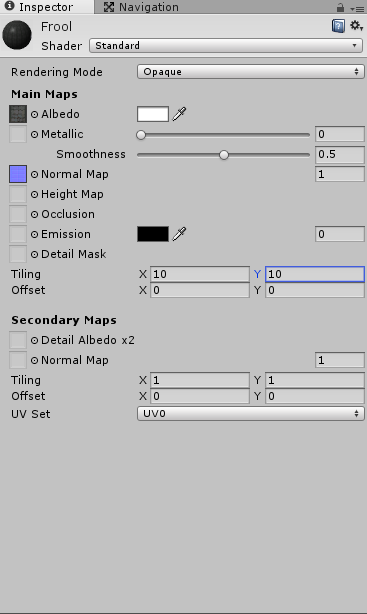Click the Smoothness value field showing 0.5
This screenshot has height=614, width=367.
click(340, 154)
